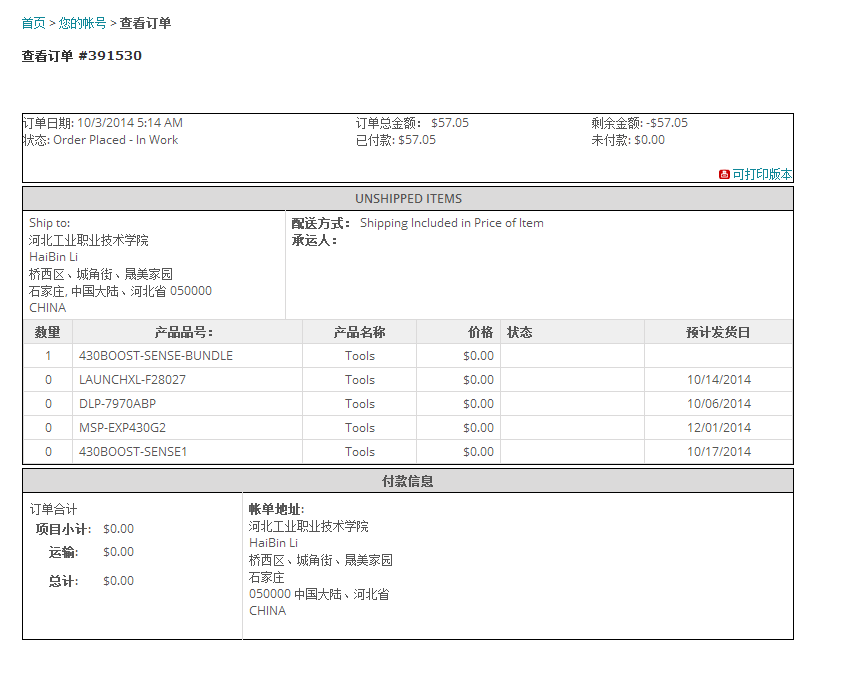
Task: Click Shipping Included in Price of Item
Action: (452, 223)
